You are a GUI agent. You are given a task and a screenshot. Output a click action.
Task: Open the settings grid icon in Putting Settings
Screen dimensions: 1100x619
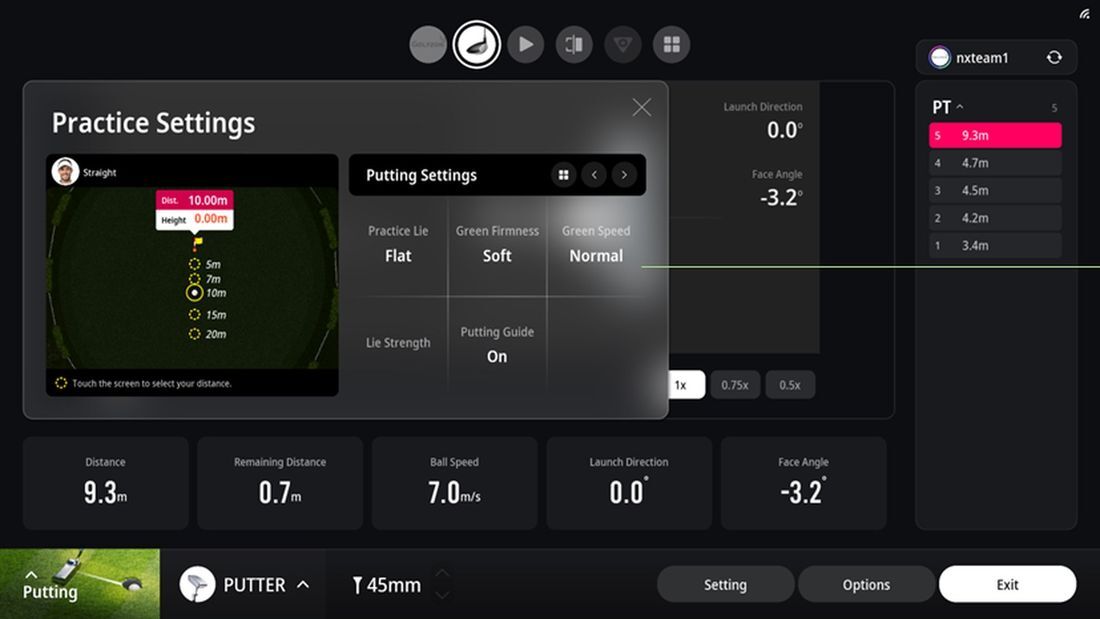tap(563, 175)
